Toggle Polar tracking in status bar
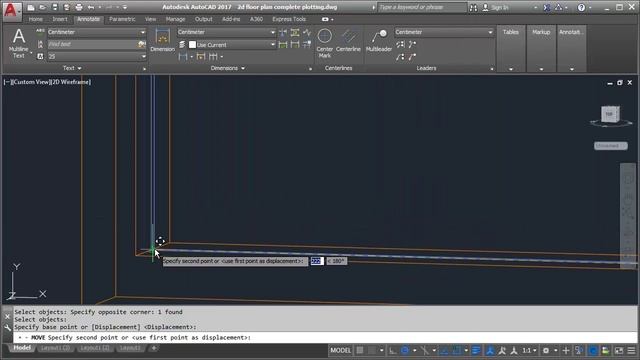Screen dimensions: 640x360 [405, 350]
